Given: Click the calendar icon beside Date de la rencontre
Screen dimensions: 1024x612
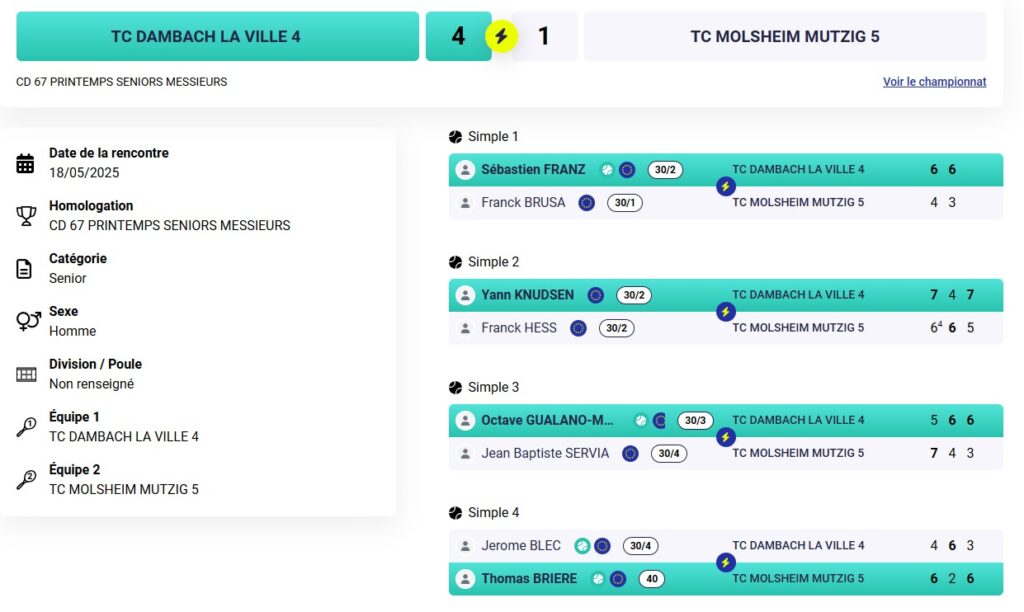Looking at the screenshot, I should (x=25, y=163).
